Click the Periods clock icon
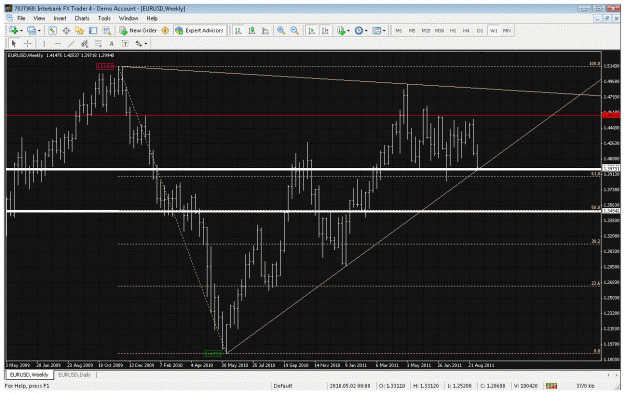 [x=358, y=31]
